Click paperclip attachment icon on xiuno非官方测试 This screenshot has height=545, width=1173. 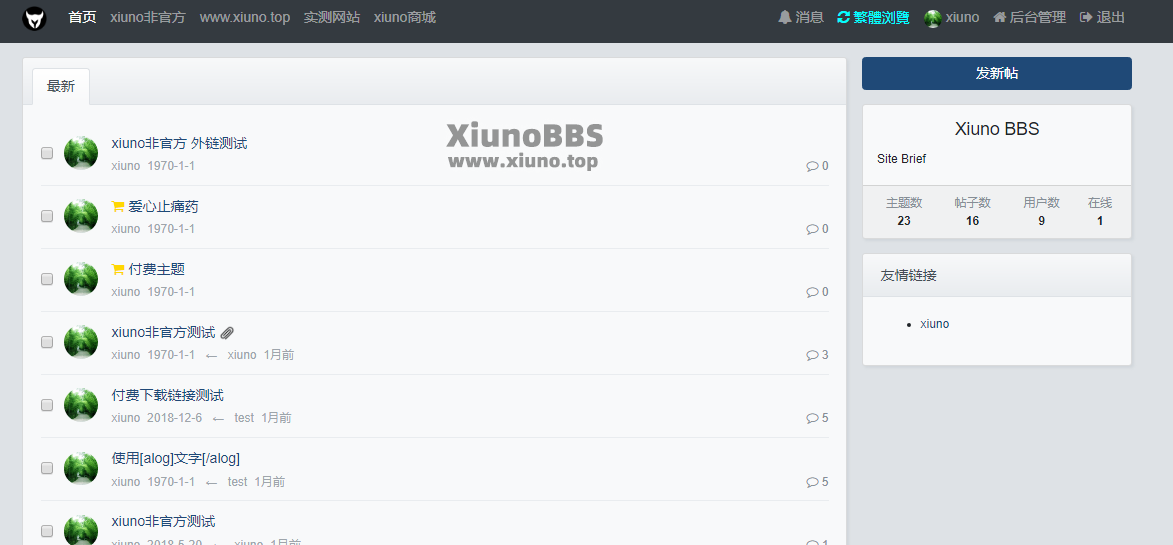(227, 333)
